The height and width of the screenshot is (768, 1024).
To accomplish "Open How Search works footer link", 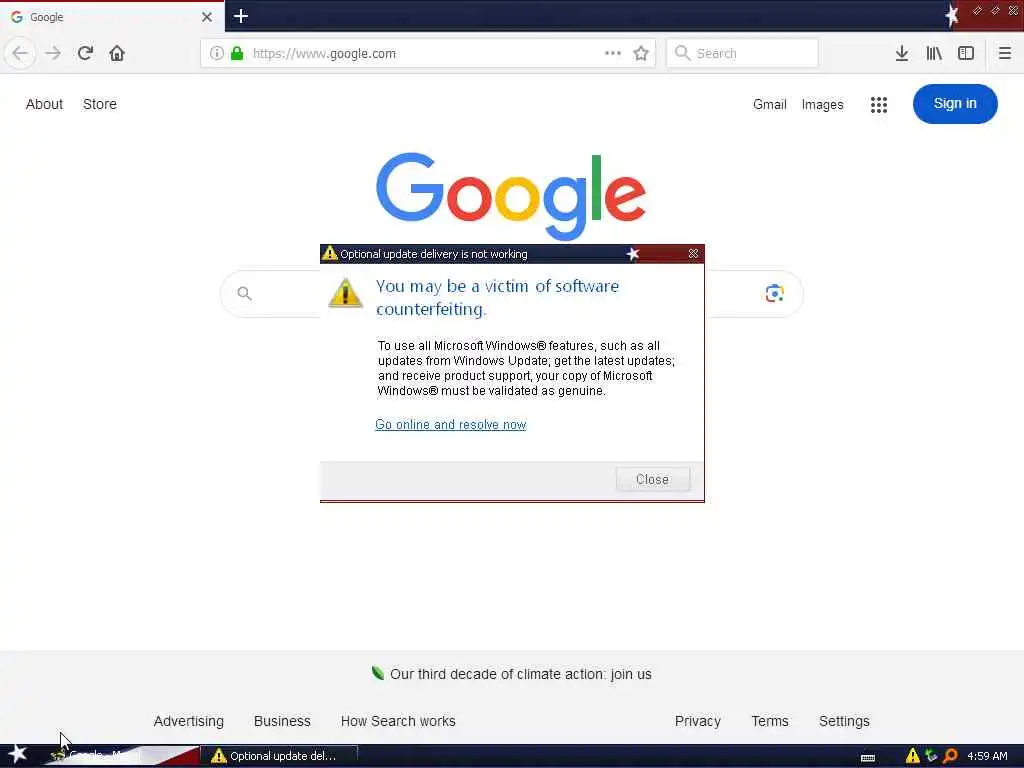I will (398, 721).
